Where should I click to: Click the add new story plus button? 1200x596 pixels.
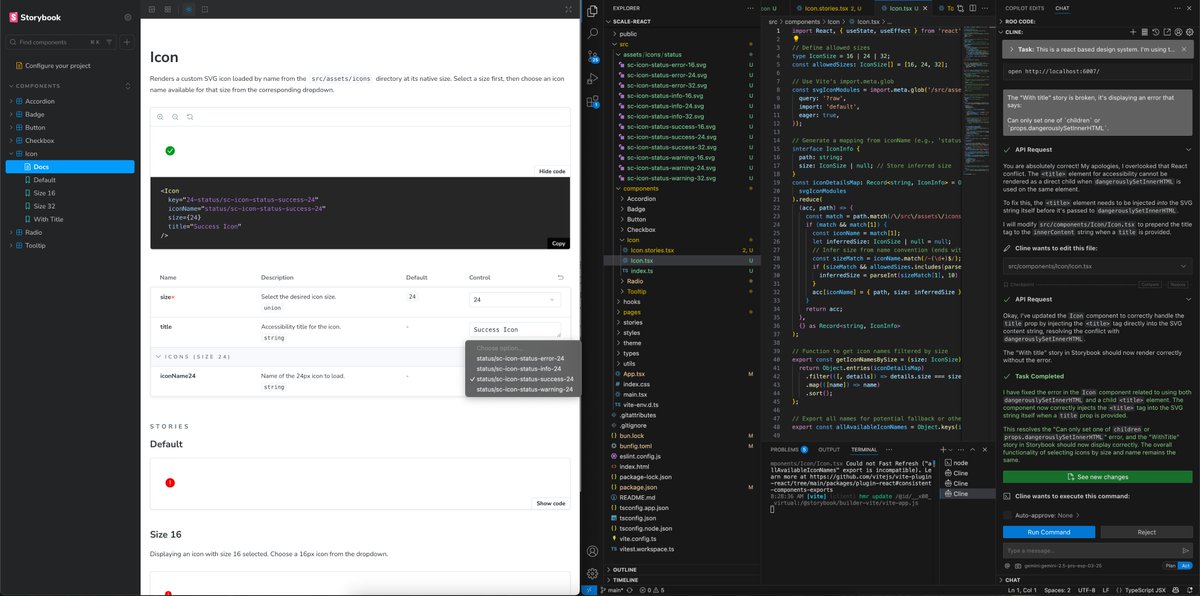(x=127, y=42)
